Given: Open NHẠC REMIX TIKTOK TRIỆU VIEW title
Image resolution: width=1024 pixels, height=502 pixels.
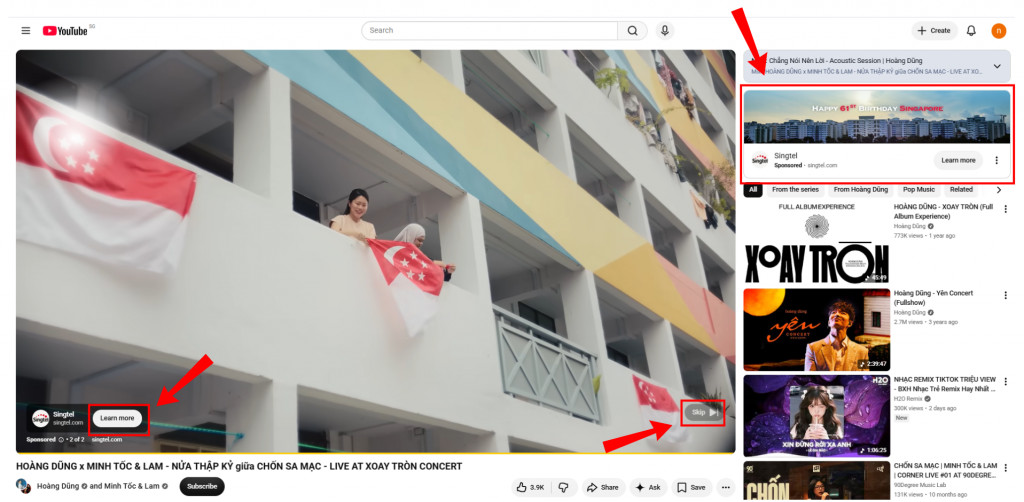Looking at the screenshot, I should (x=945, y=384).
